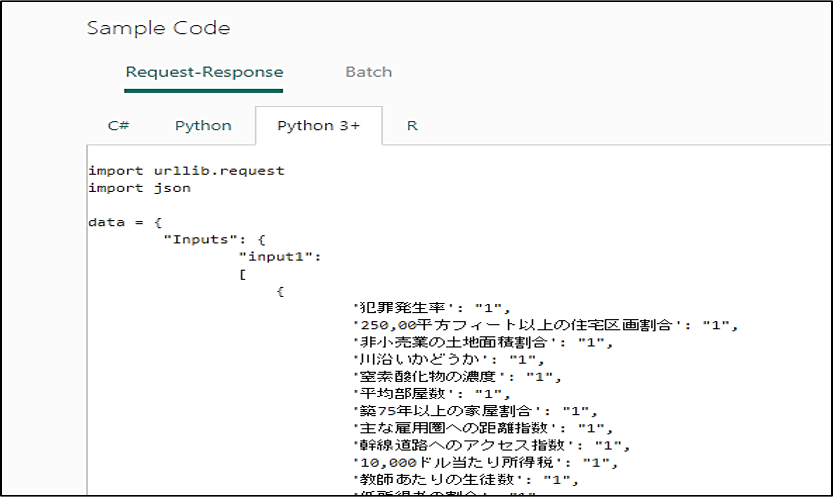Click the '犯罪発生率' field line

pos(432,307)
